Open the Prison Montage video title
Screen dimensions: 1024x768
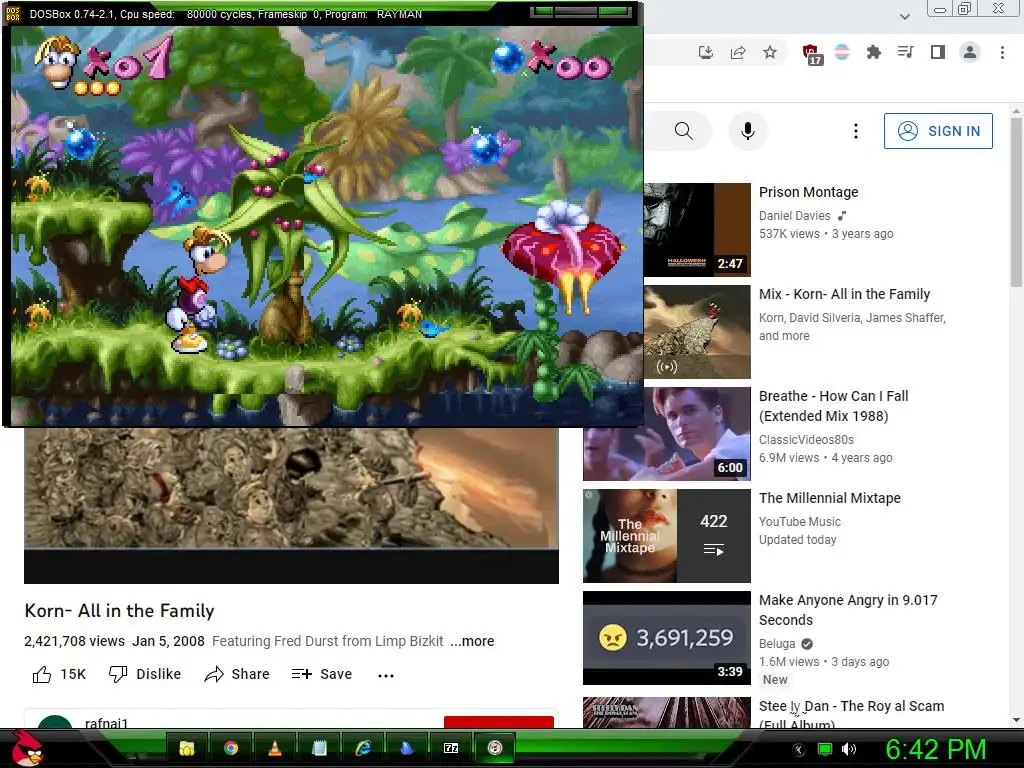[x=808, y=192]
